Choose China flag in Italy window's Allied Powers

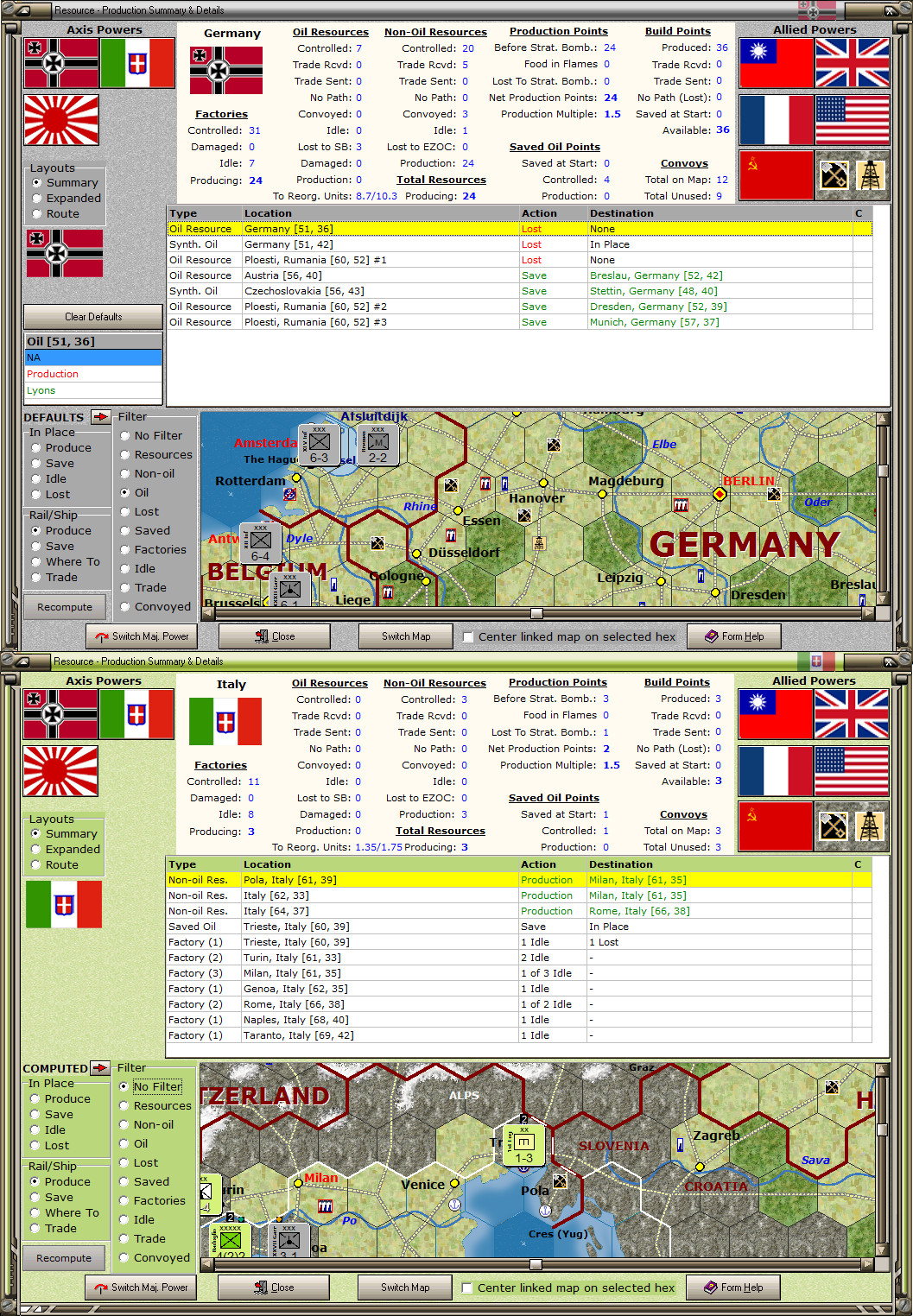point(776,714)
